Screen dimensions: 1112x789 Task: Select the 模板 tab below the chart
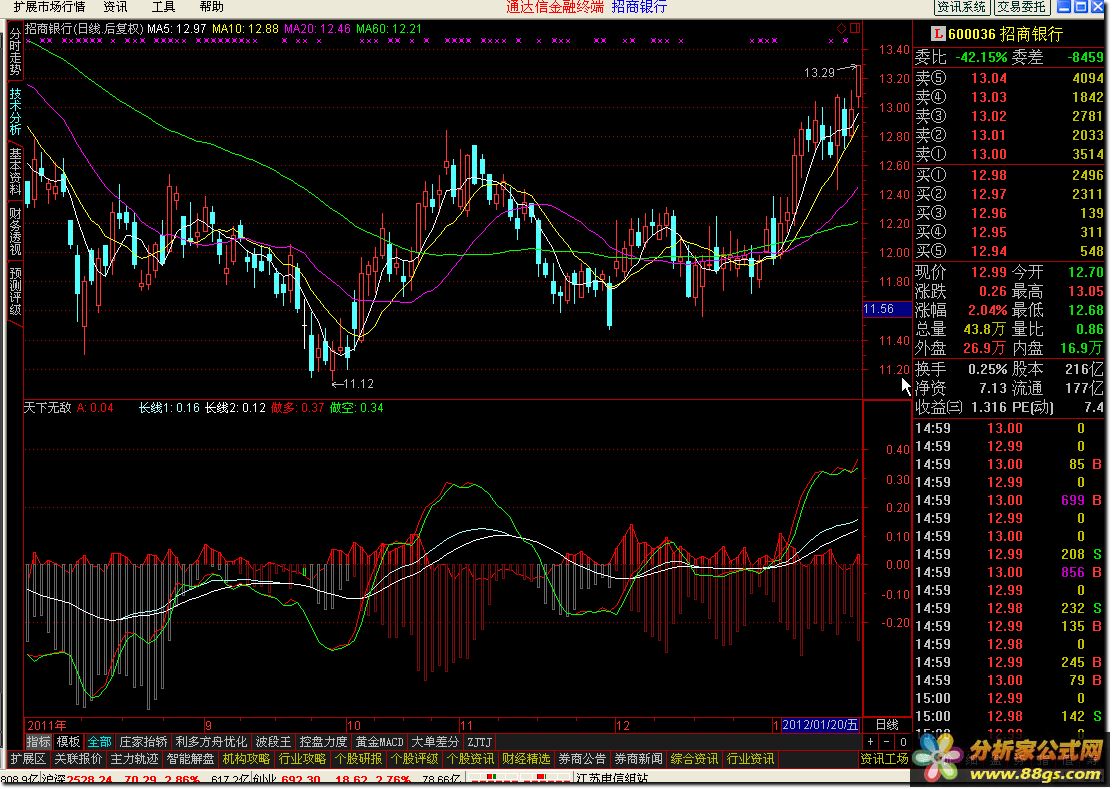pos(68,742)
